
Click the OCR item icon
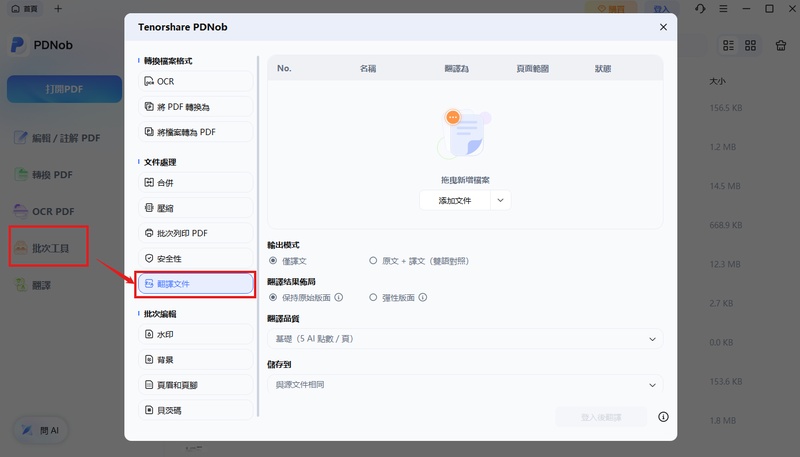[149, 81]
